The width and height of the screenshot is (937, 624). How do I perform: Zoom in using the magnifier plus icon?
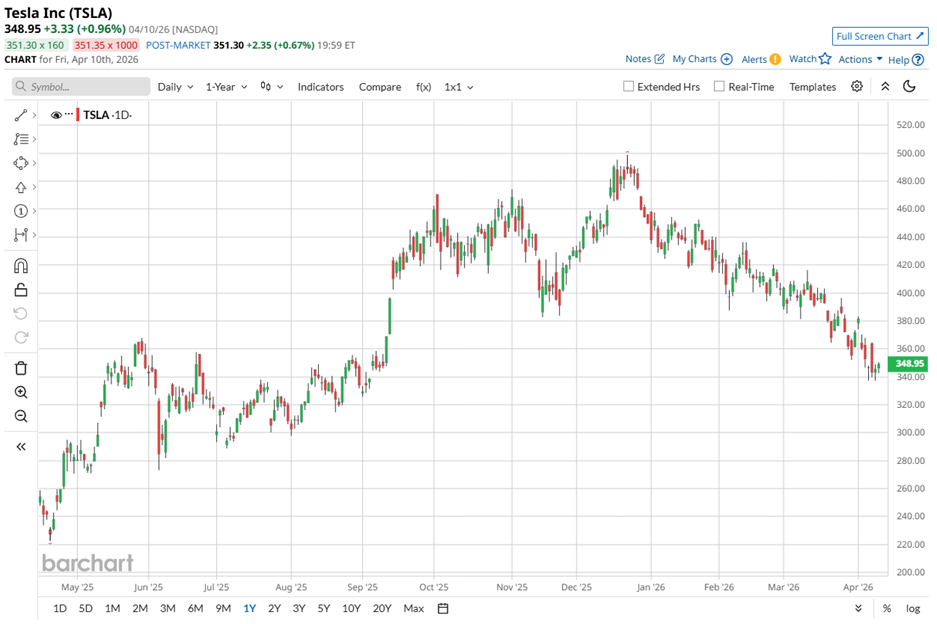(20, 393)
